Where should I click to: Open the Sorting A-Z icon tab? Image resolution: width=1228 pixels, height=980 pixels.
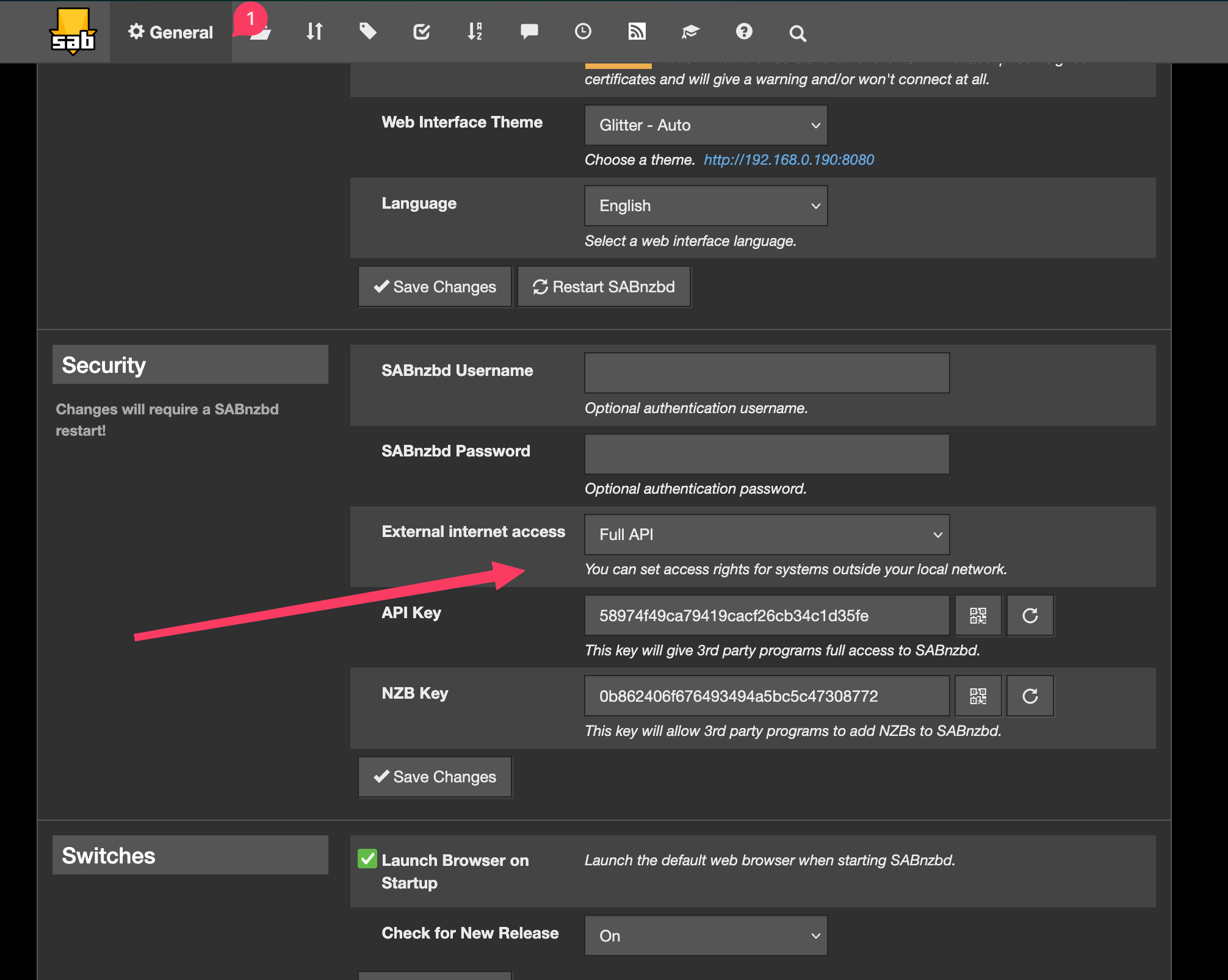click(475, 32)
